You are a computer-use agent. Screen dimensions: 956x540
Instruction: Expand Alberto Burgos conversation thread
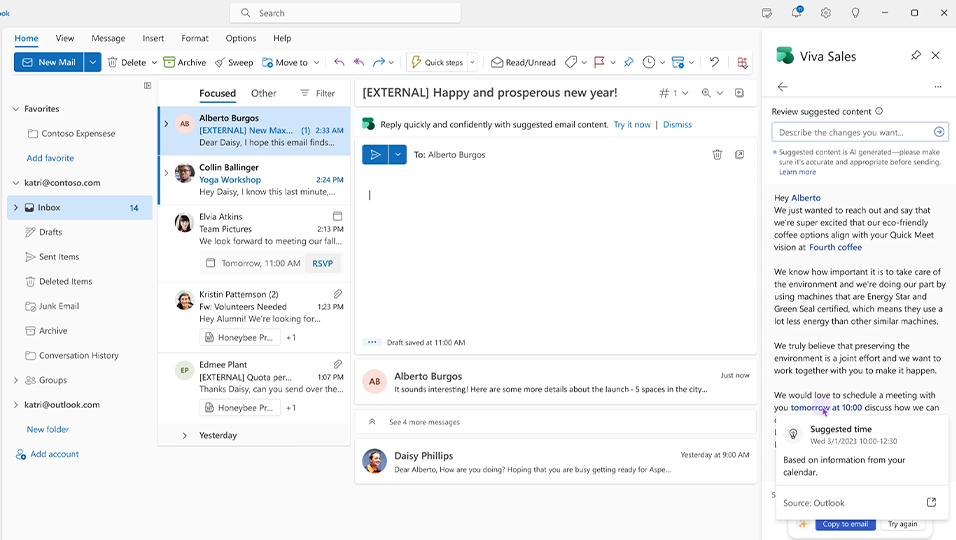[x=166, y=124]
